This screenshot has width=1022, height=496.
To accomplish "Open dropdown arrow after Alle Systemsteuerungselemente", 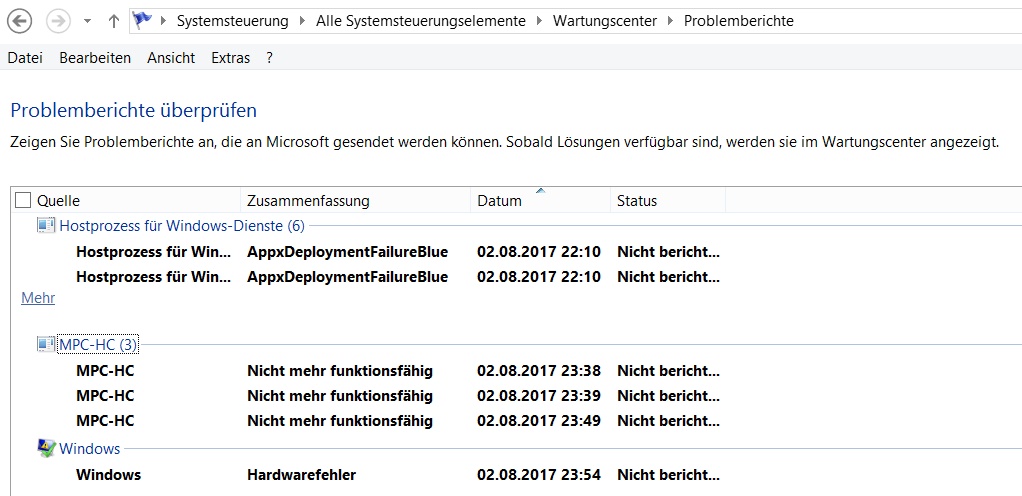I will tap(539, 22).
